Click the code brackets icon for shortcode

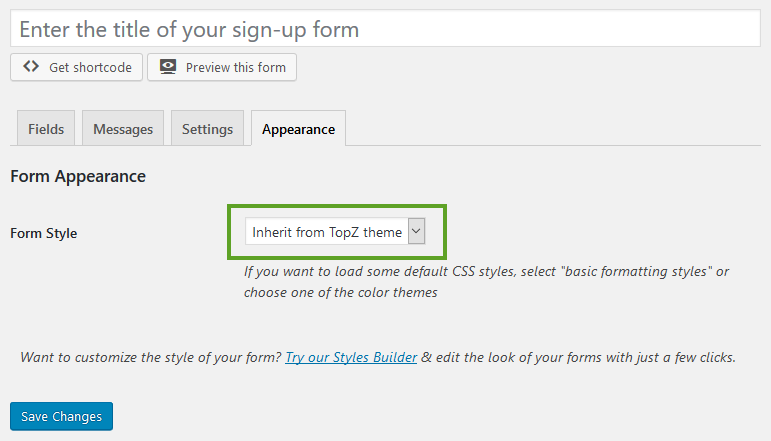click(31, 66)
